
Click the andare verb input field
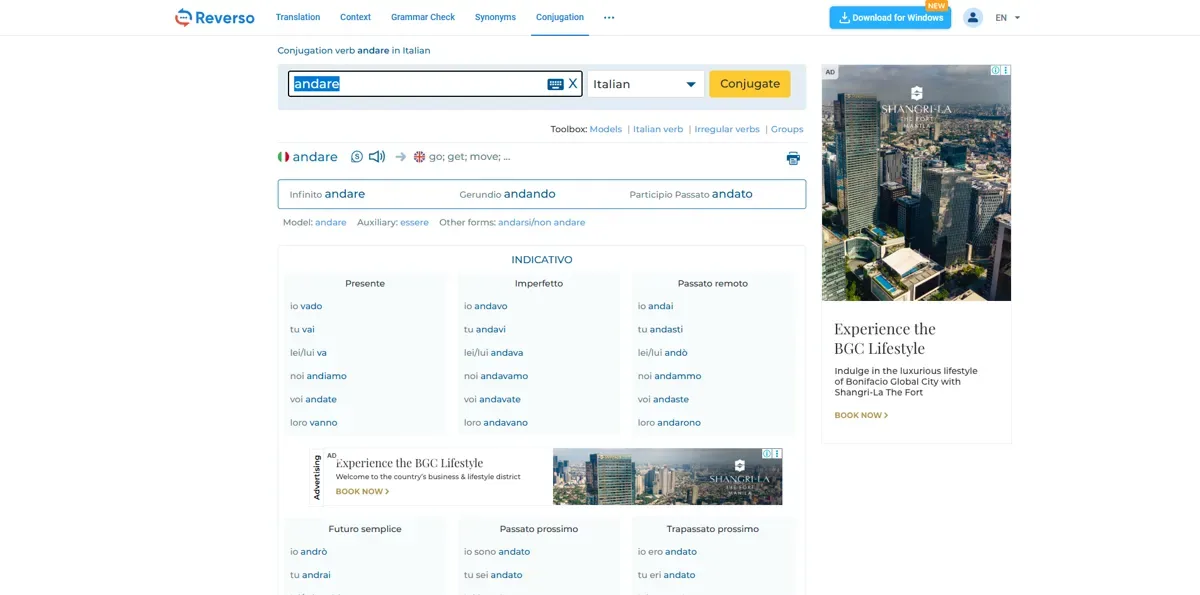coord(415,84)
